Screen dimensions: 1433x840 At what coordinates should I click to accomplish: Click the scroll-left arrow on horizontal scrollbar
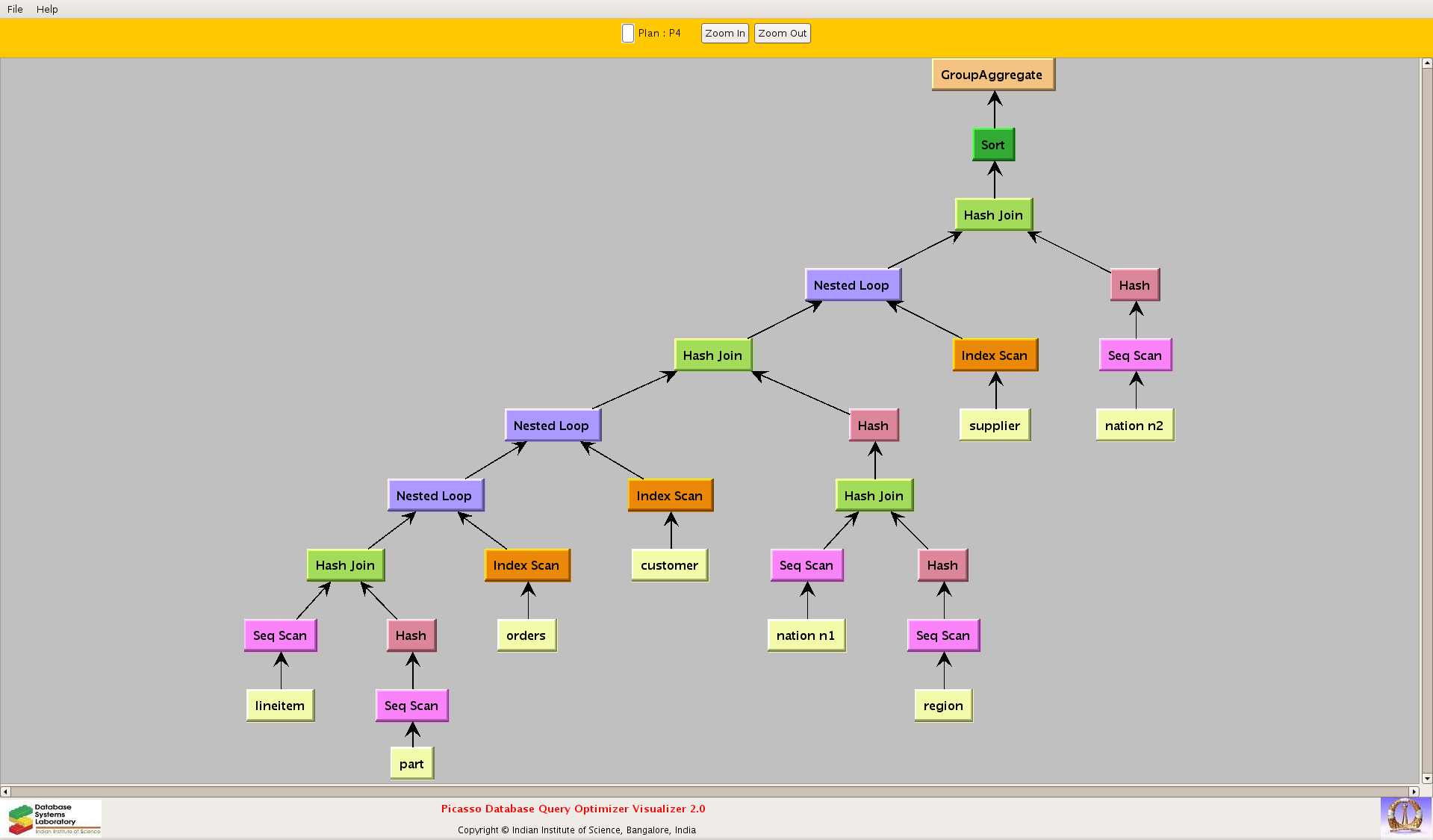click(5, 791)
